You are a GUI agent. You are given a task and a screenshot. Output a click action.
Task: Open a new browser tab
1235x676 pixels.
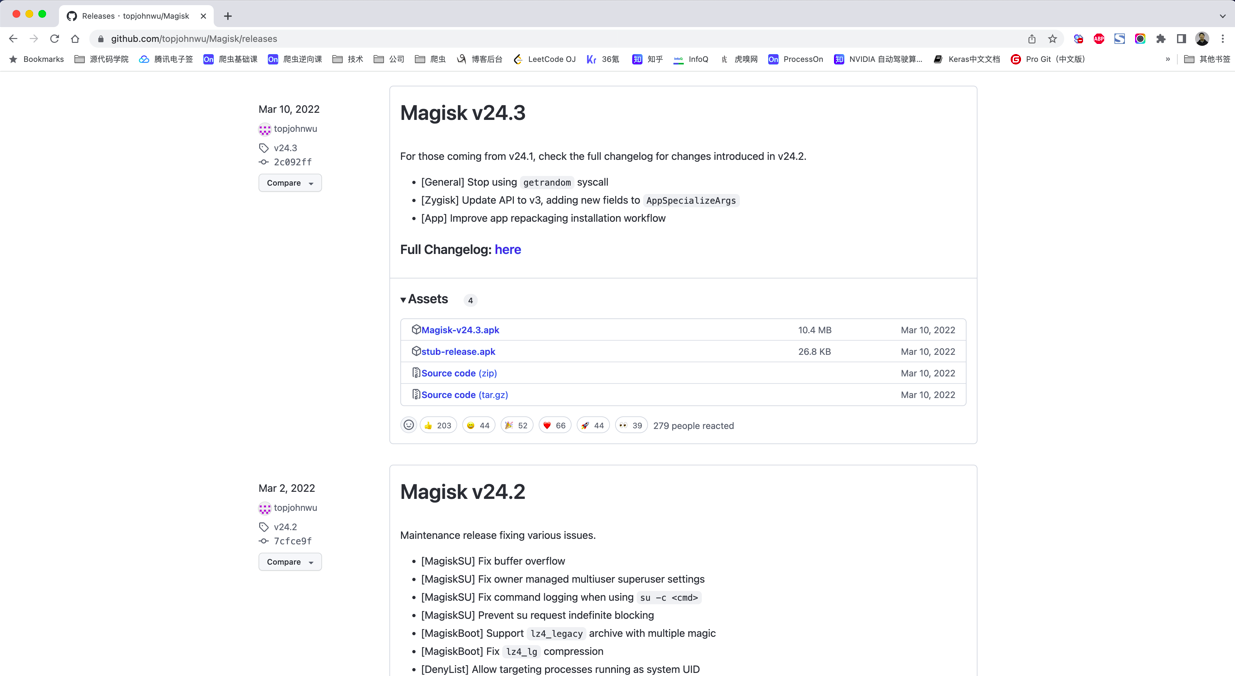click(x=228, y=16)
